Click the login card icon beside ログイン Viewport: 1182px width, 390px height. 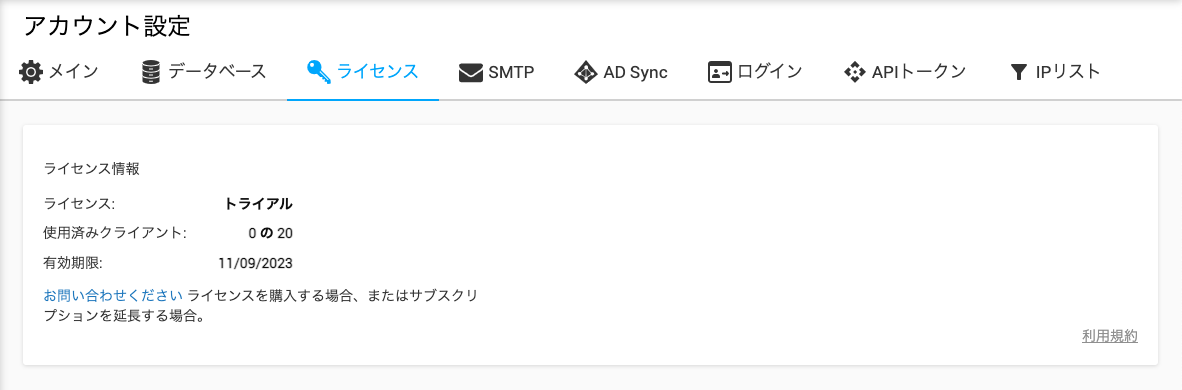pos(720,72)
